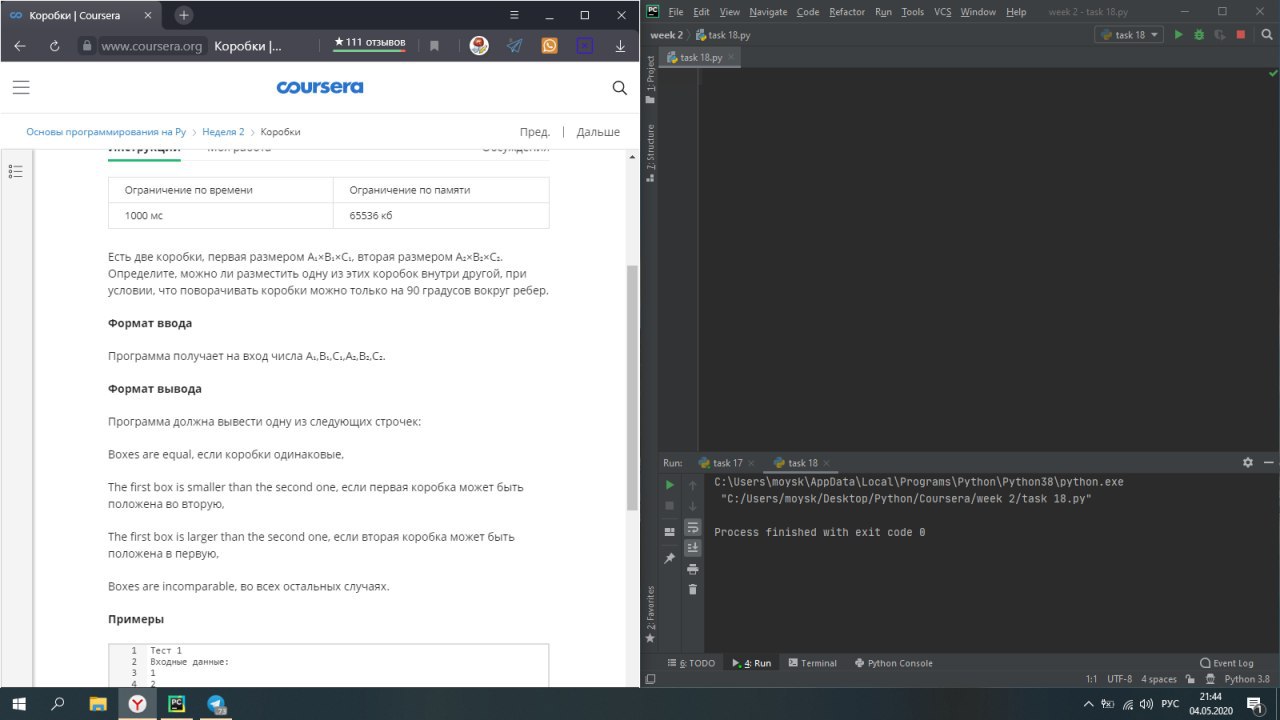Open PyCharm Edit menu
Image resolution: width=1280 pixels, height=720 pixels.
click(x=701, y=12)
